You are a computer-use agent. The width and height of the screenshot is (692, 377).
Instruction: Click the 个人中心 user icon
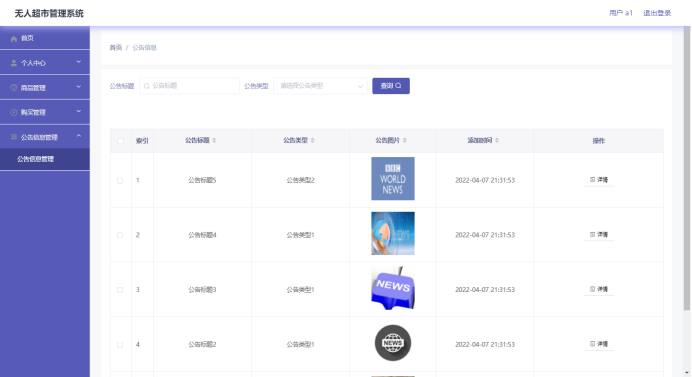(x=14, y=63)
